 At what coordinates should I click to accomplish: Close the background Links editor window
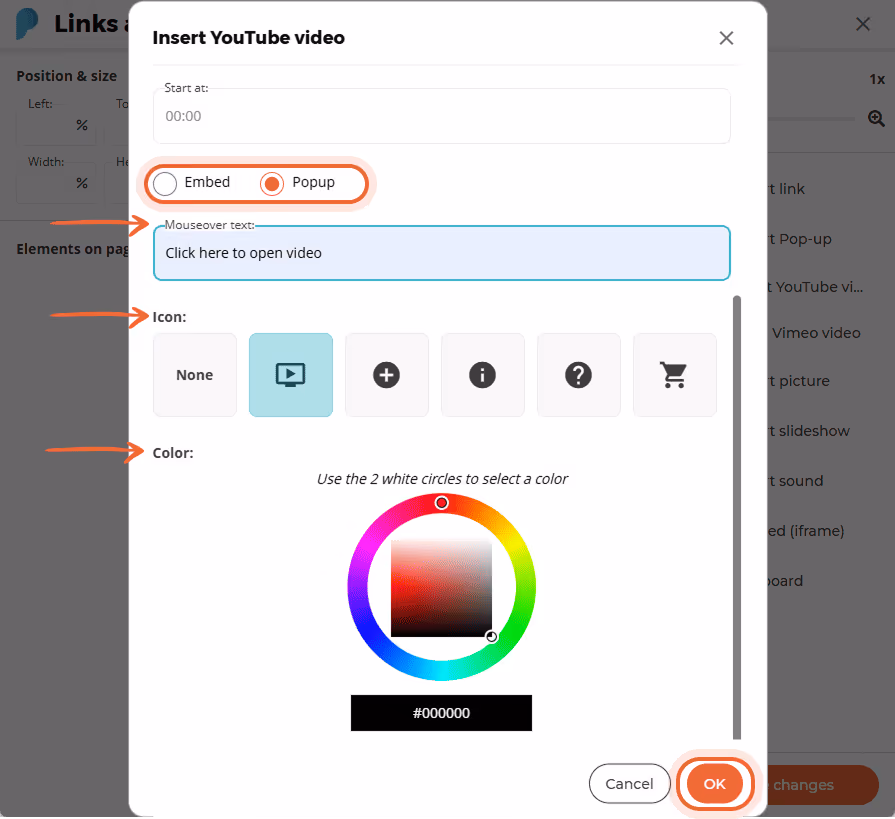[x=863, y=24]
